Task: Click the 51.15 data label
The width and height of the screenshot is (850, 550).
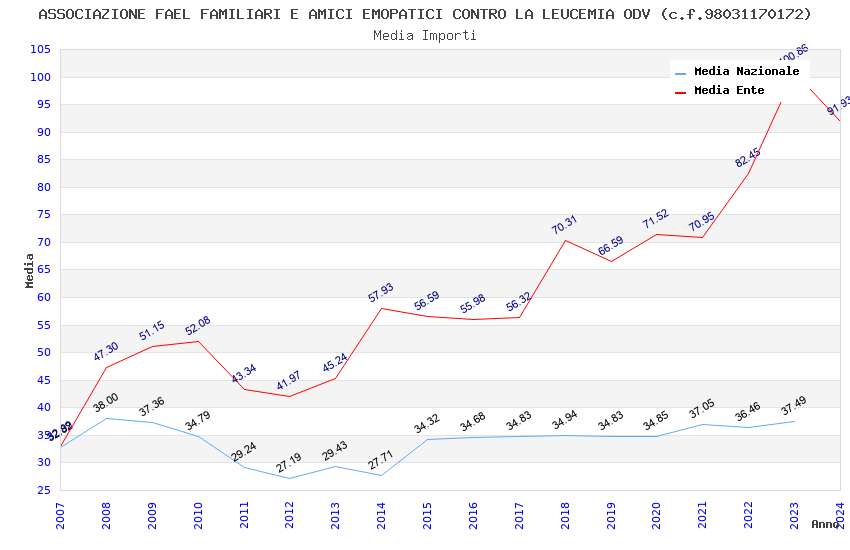Action: point(152,331)
